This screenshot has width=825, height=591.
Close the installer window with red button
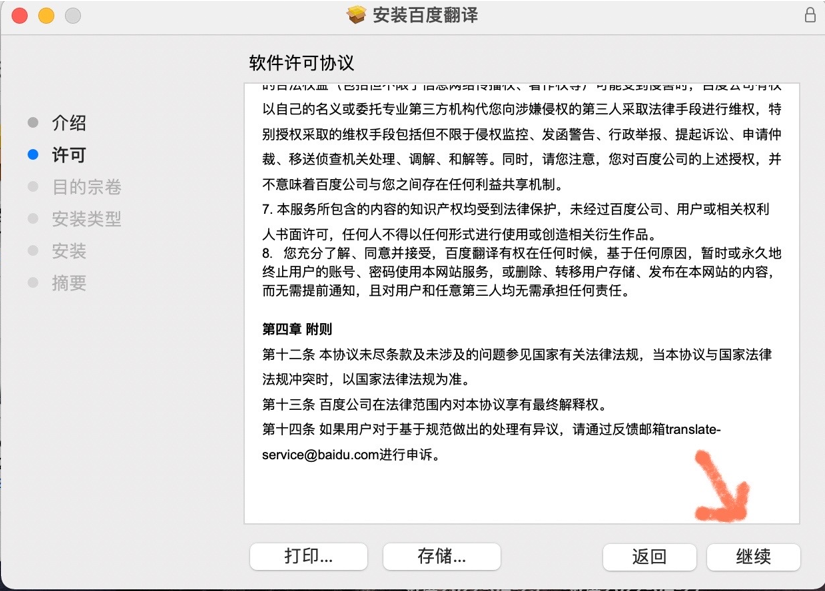[19, 16]
